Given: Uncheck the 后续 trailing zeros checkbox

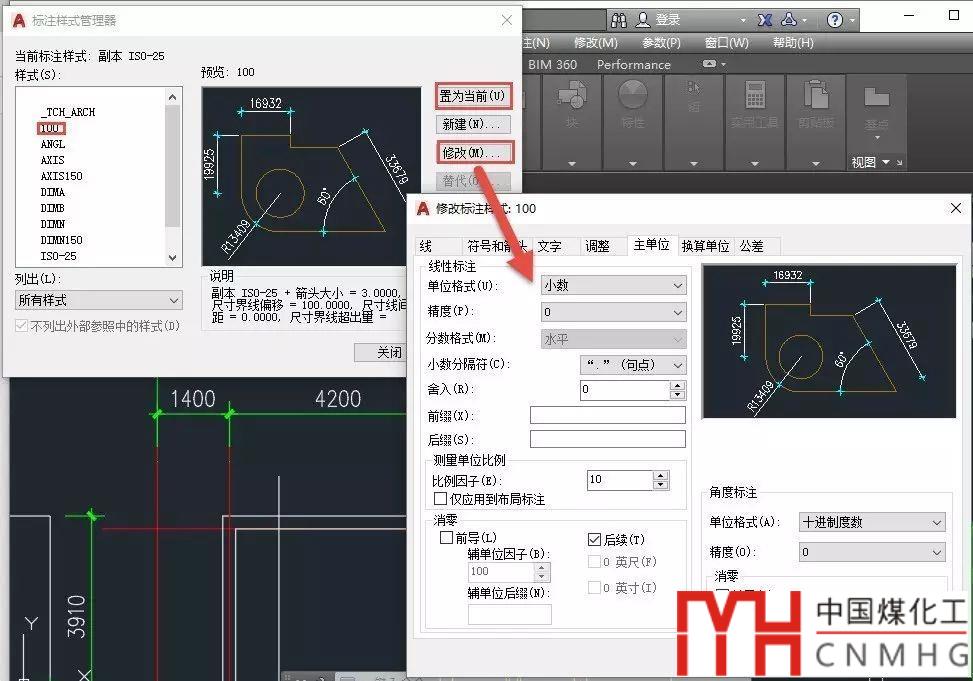Looking at the screenshot, I should [595, 539].
